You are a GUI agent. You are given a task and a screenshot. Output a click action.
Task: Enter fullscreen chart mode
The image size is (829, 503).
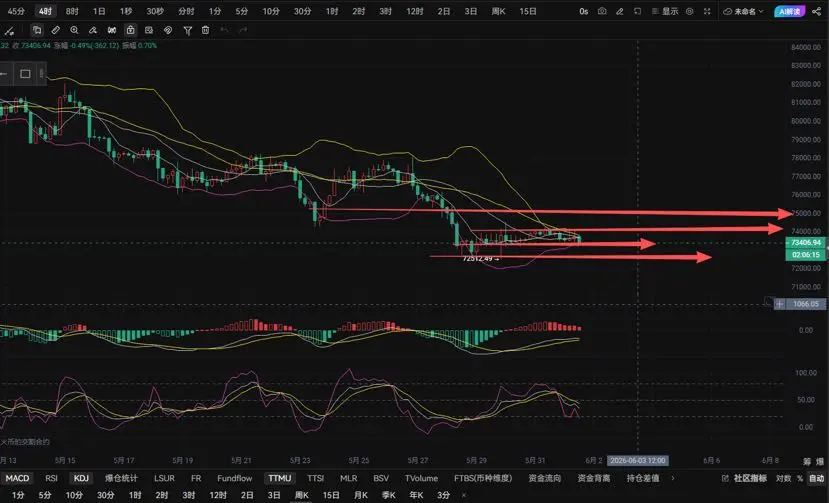click(707, 11)
